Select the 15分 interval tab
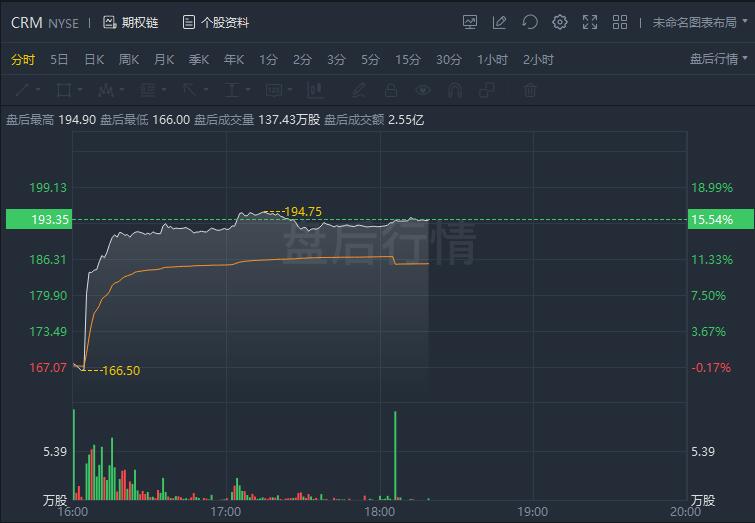The height and width of the screenshot is (523, 755). pyautogui.click(x=407, y=60)
